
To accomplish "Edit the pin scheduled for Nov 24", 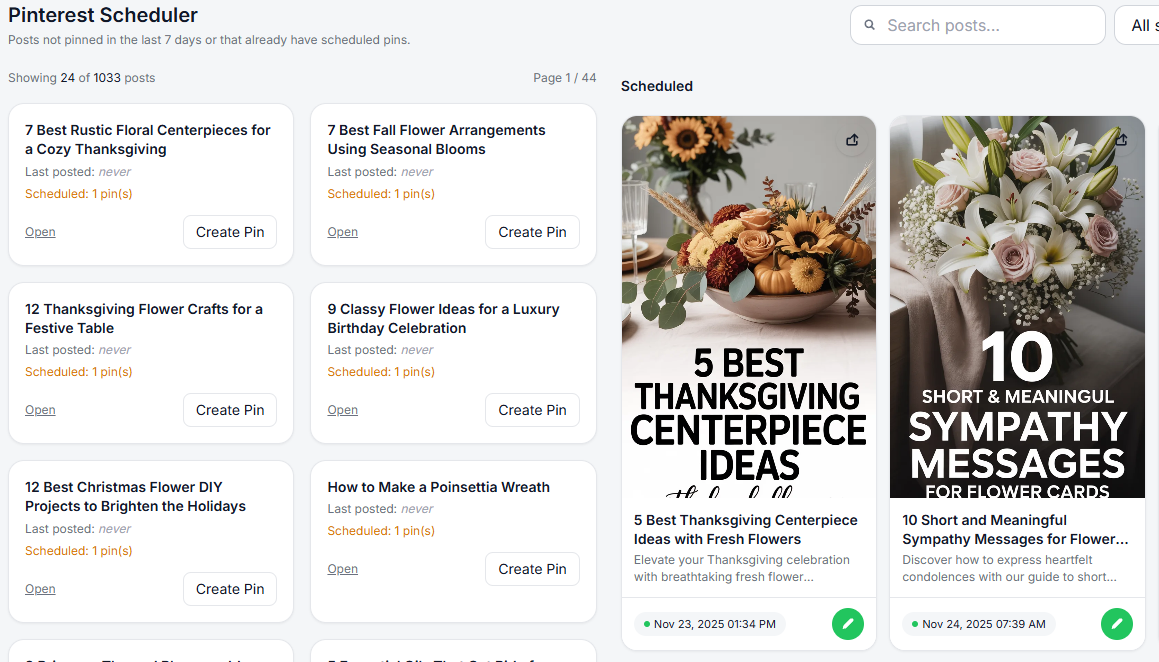I will point(1116,623).
